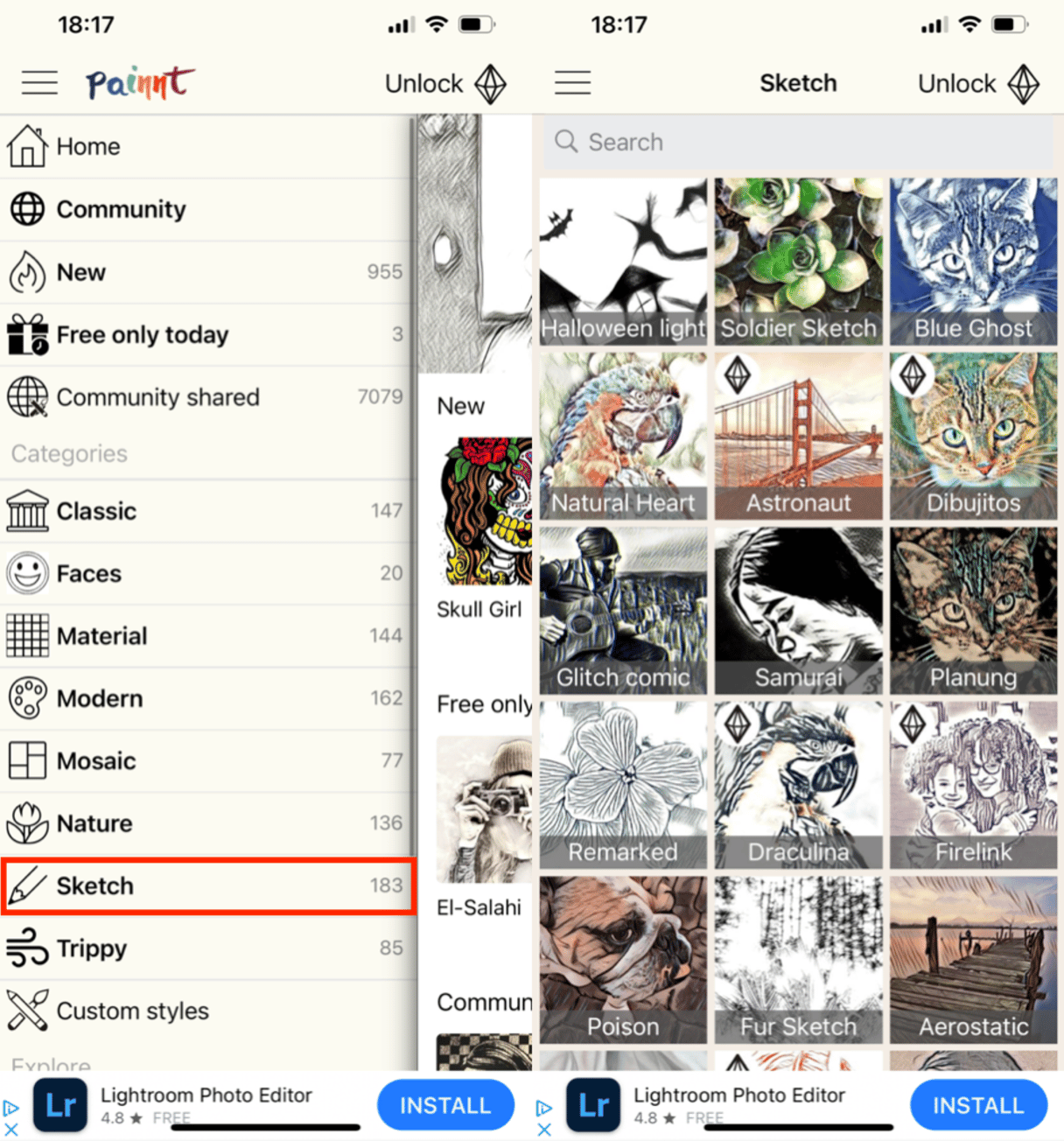Open the hamburger menu beside Painnt logo
Image resolution: width=1064 pixels, height=1141 pixels.
click(x=39, y=83)
